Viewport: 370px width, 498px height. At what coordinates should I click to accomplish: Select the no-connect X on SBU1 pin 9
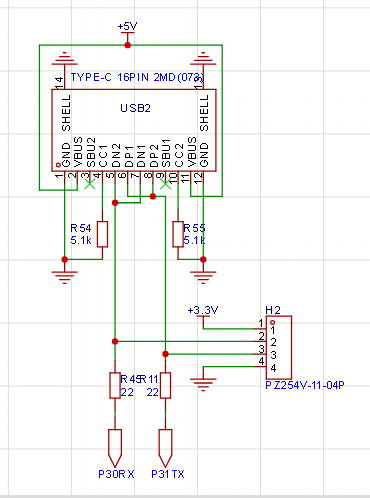165,184
